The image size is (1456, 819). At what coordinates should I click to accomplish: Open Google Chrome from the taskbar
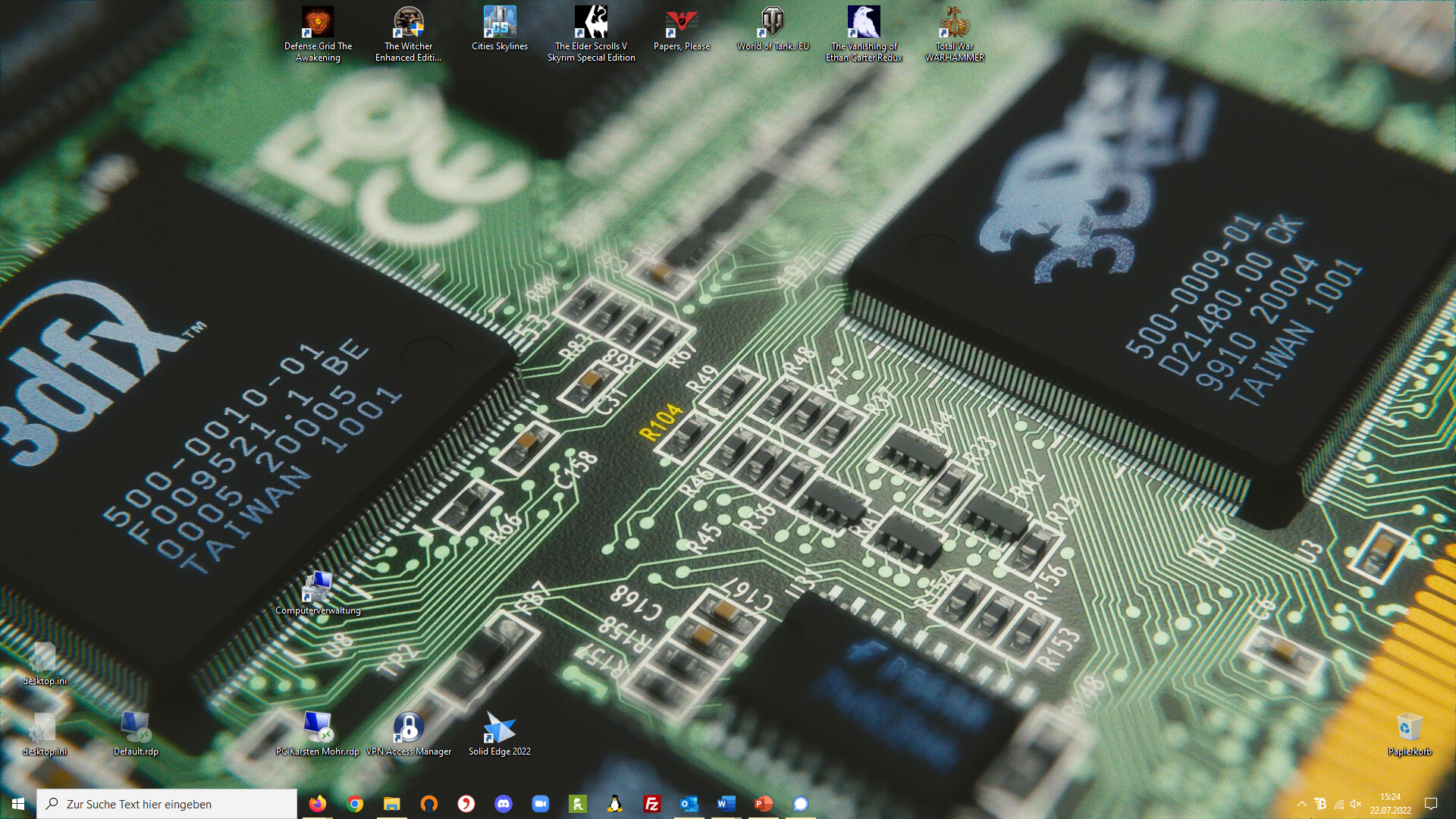(x=355, y=804)
